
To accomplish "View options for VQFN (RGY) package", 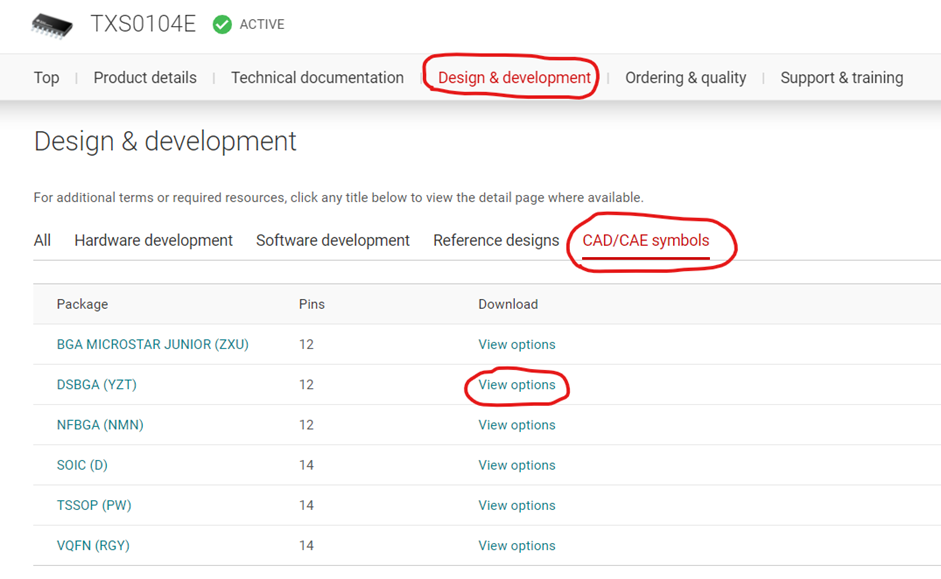I will [x=517, y=545].
